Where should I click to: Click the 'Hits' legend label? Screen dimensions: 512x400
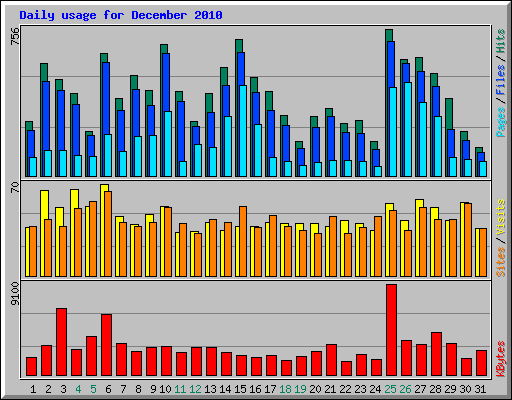tap(501, 41)
